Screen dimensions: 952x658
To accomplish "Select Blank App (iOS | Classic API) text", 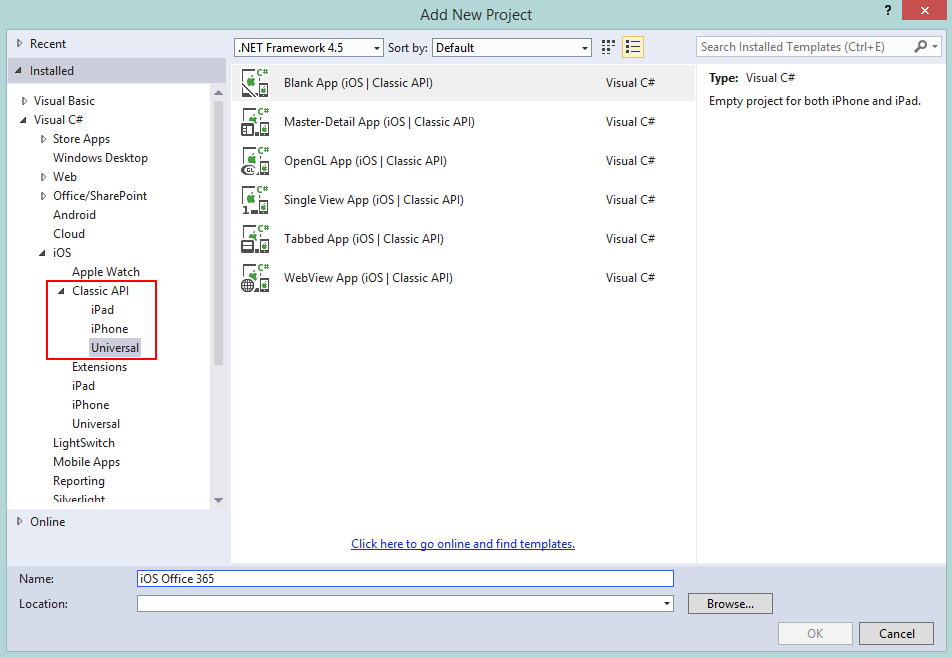I will (358, 83).
